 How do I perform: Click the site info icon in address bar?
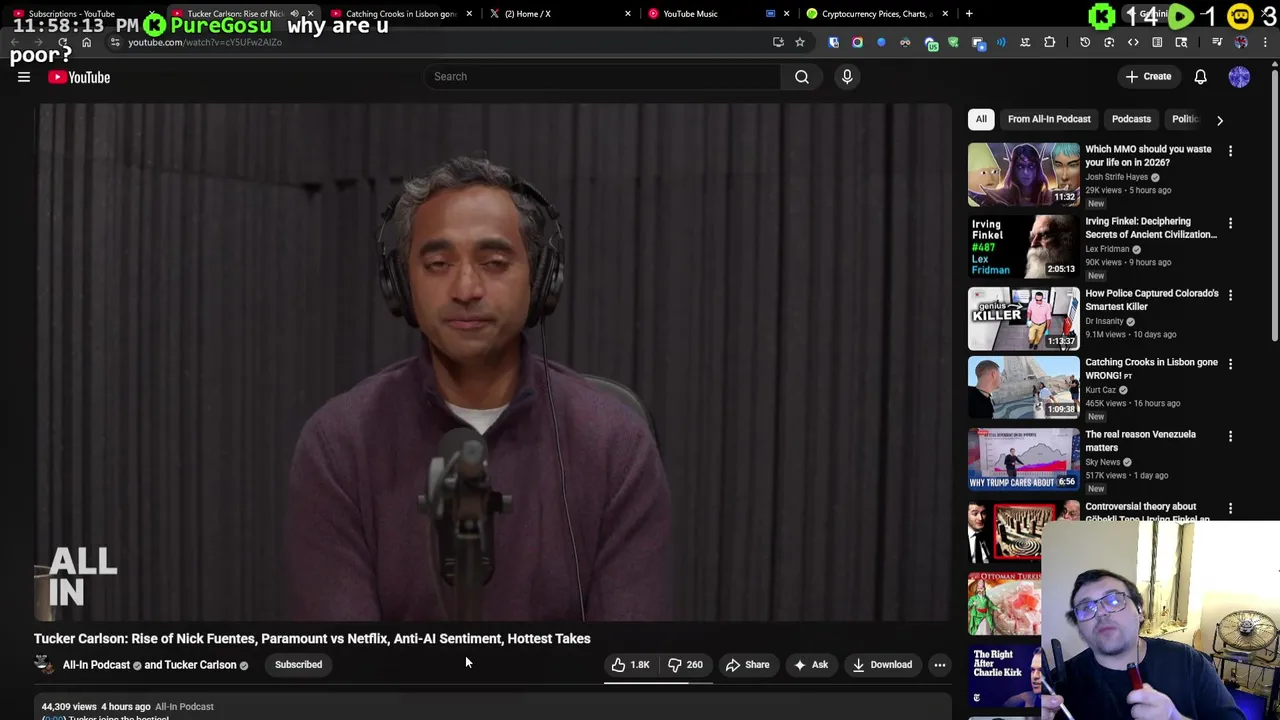pos(115,42)
